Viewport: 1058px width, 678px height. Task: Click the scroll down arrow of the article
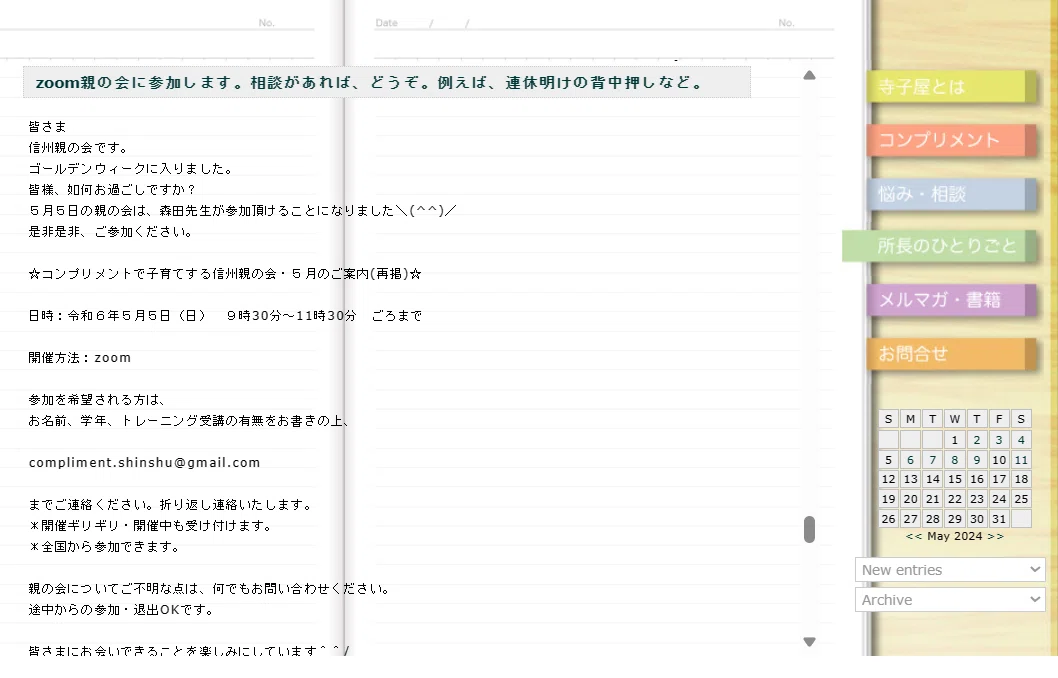810,642
